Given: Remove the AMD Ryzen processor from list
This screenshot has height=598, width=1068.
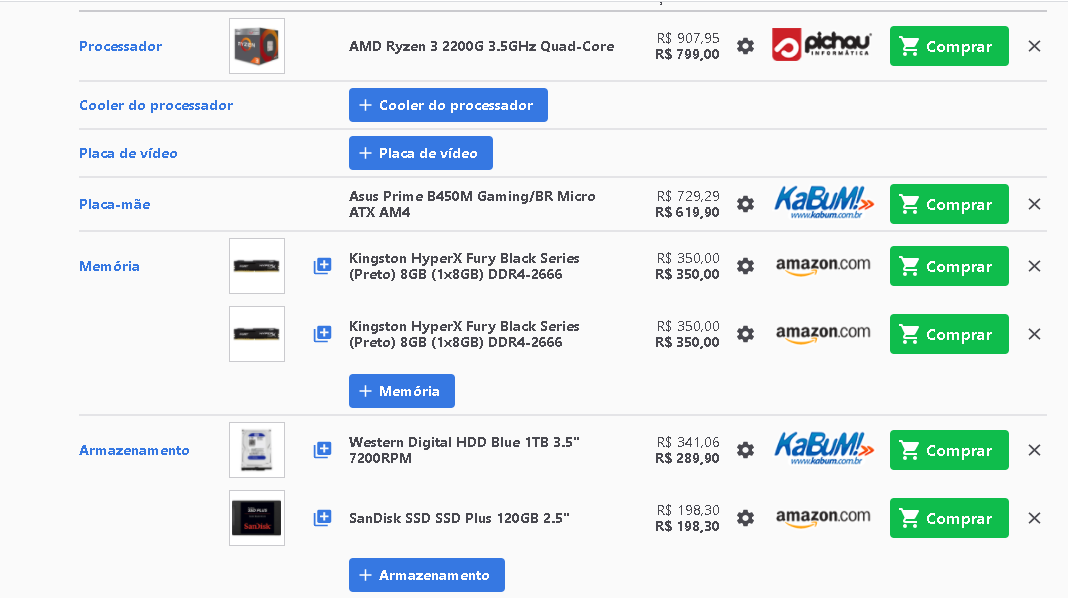Looking at the screenshot, I should pyautogui.click(x=1034, y=46).
